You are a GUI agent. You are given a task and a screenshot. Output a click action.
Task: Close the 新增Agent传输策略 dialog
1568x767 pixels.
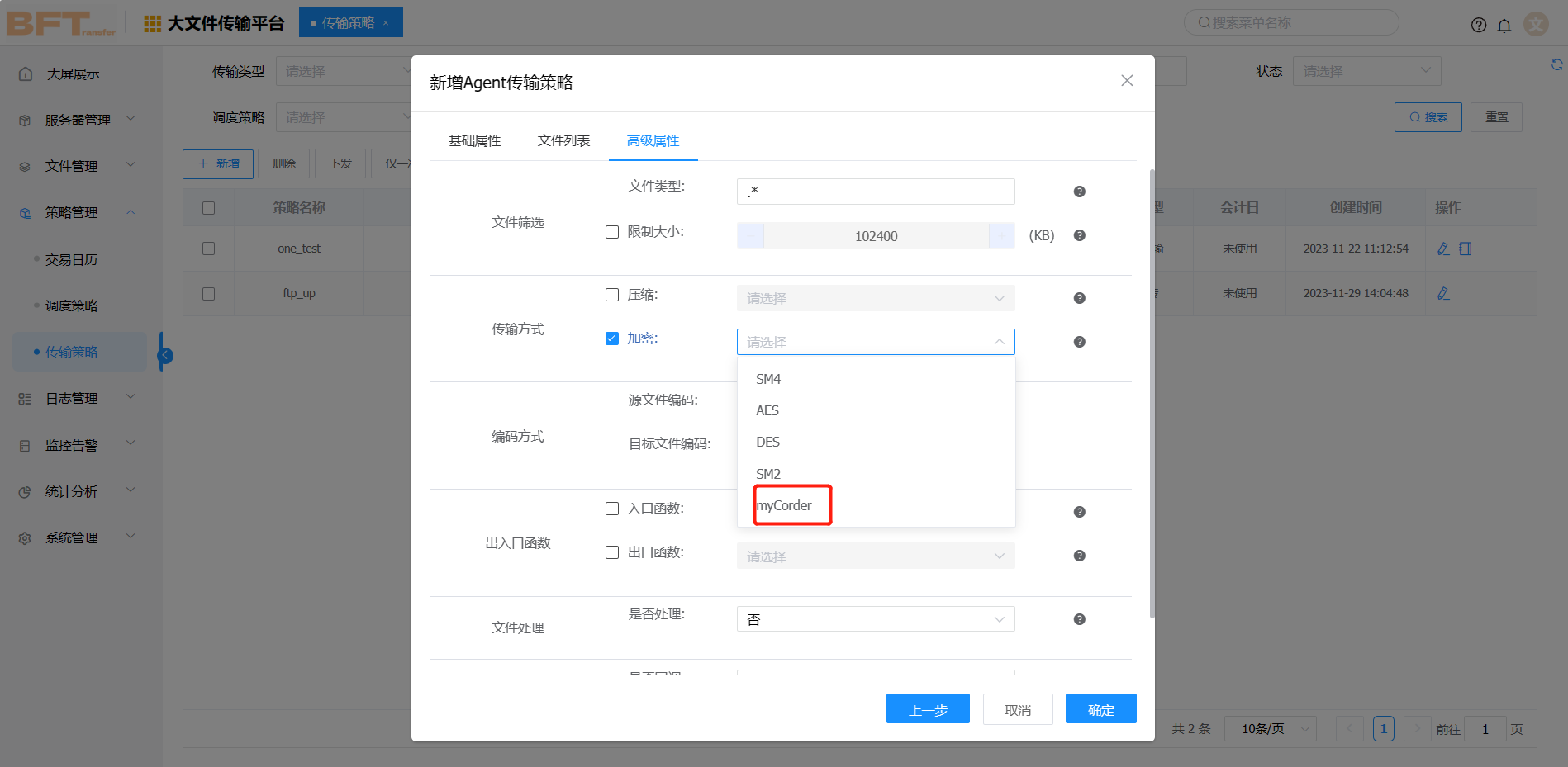tap(1127, 80)
